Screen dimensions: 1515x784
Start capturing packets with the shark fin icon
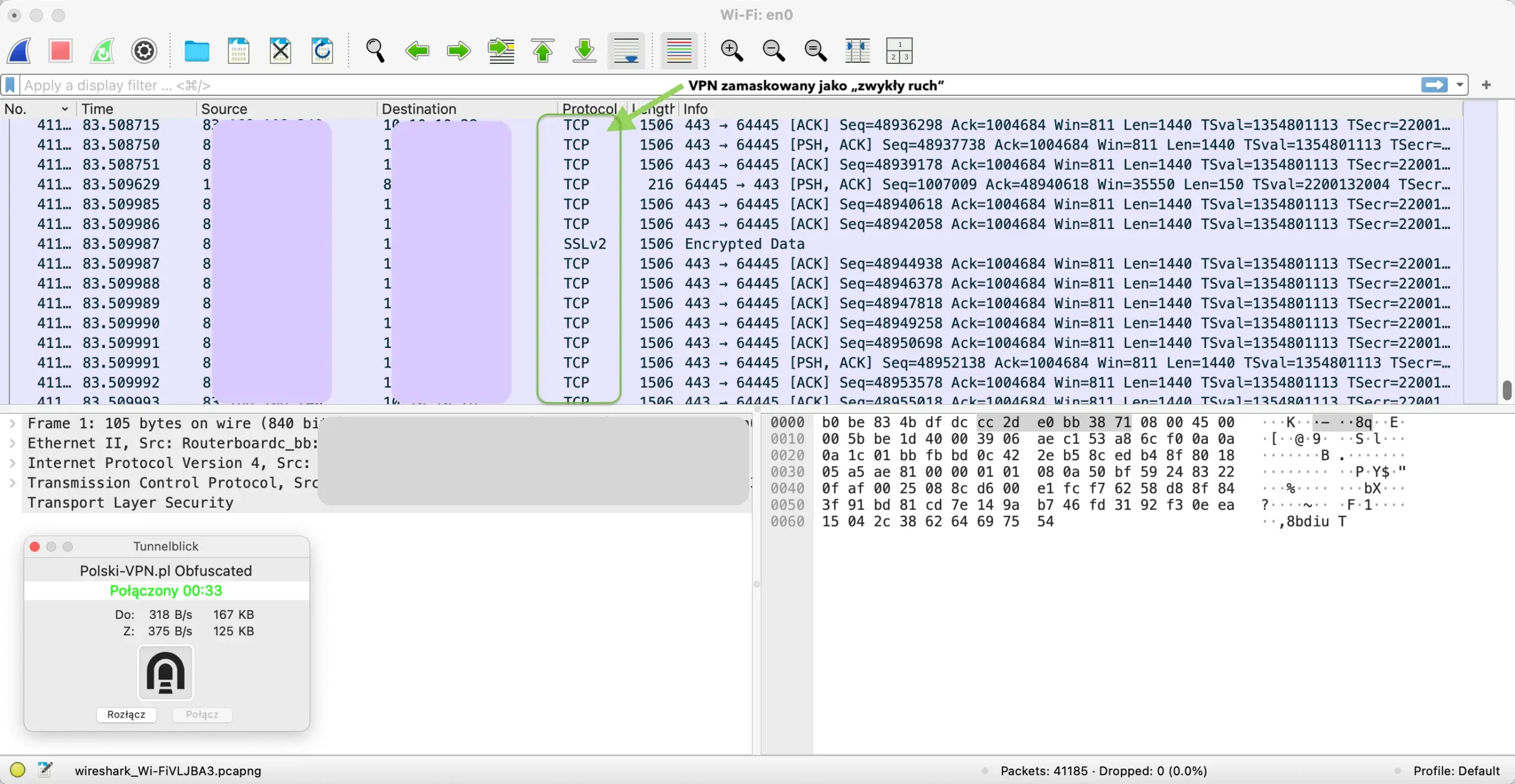click(x=19, y=51)
